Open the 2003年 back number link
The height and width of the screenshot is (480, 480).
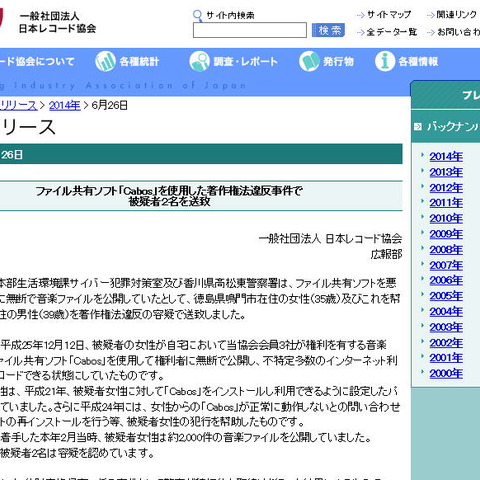[x=446, y=327]
